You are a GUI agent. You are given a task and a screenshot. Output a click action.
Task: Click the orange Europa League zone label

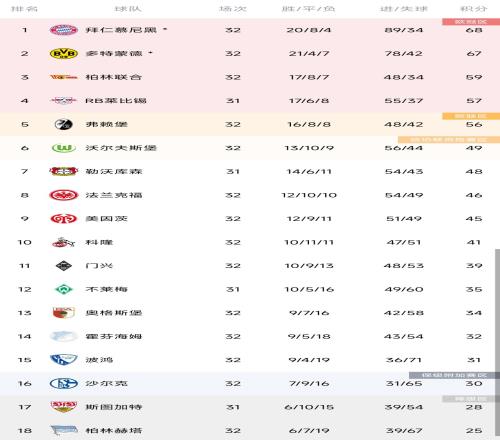pos(471,116)
